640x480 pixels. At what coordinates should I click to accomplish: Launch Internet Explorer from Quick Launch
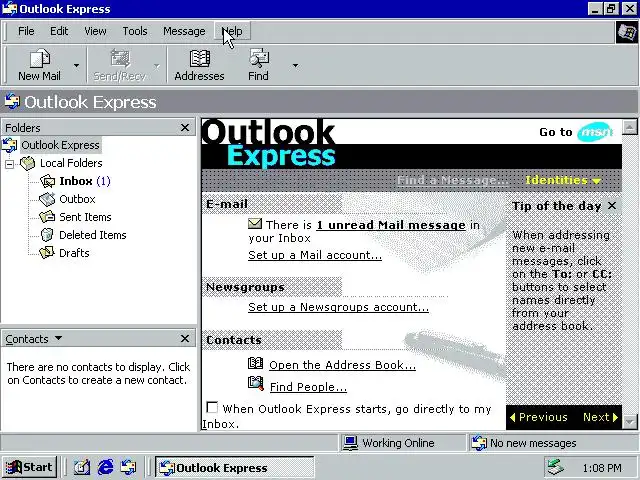coord(105,467)
